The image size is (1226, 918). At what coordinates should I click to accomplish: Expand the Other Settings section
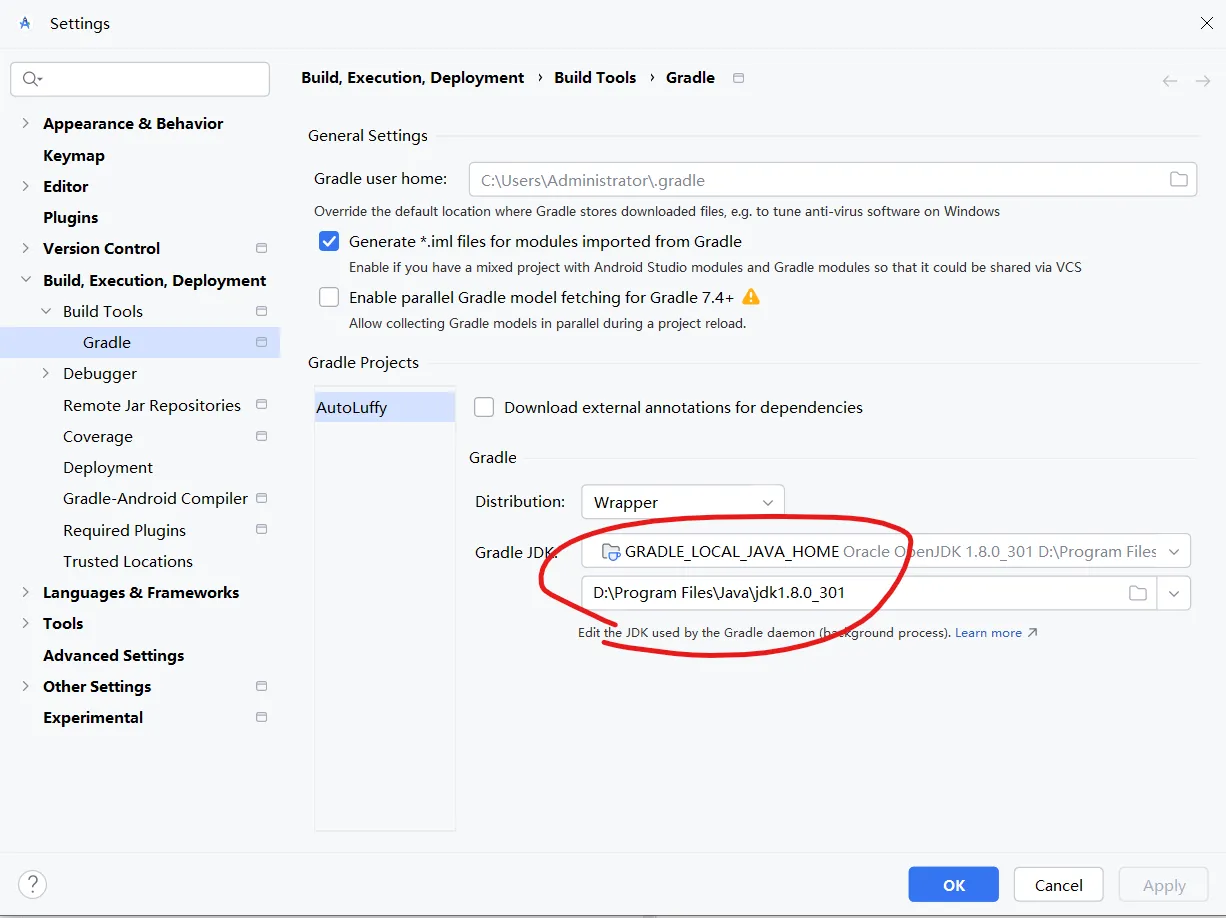click(26, 686)
